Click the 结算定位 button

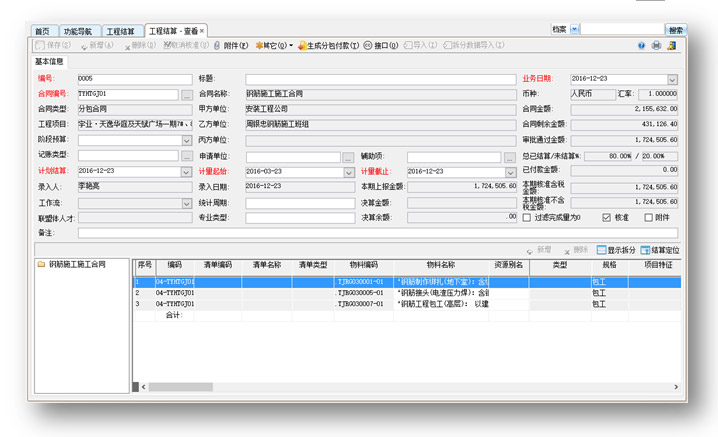pos(660,250)
